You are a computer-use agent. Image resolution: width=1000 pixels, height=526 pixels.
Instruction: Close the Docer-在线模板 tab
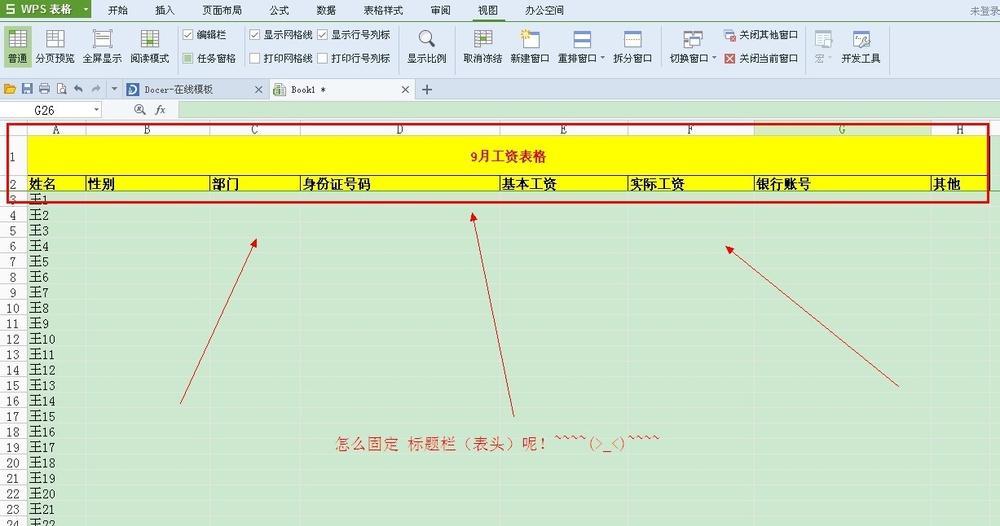(258, 90)
